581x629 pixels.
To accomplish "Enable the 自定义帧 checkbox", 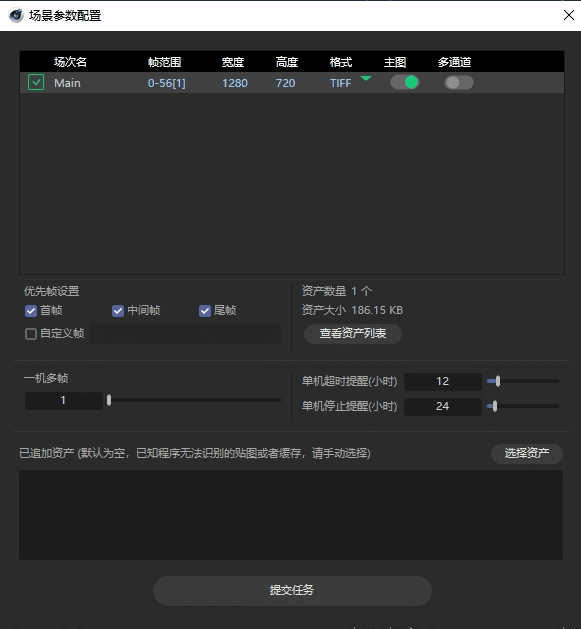I will pyautogui.click(x=31, y=334).
